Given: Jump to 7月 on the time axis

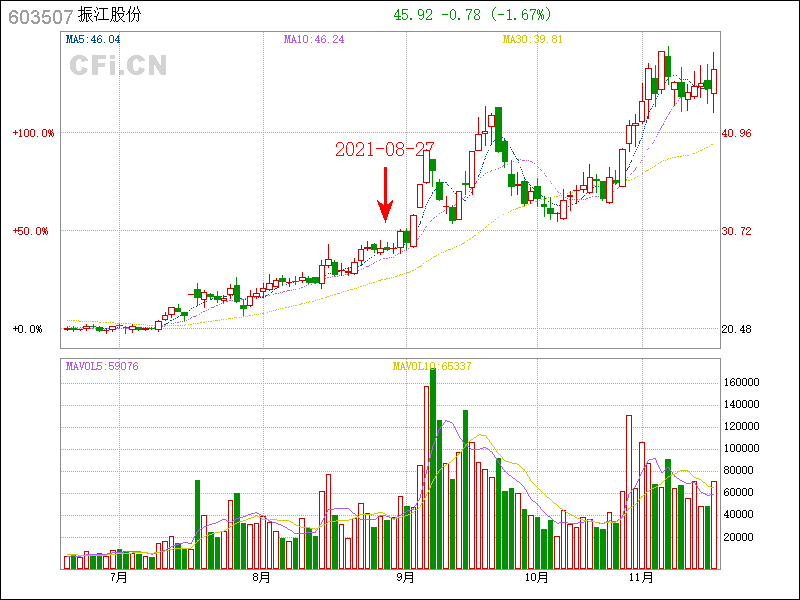Looking at the screenshot, I should coord(119,577).
